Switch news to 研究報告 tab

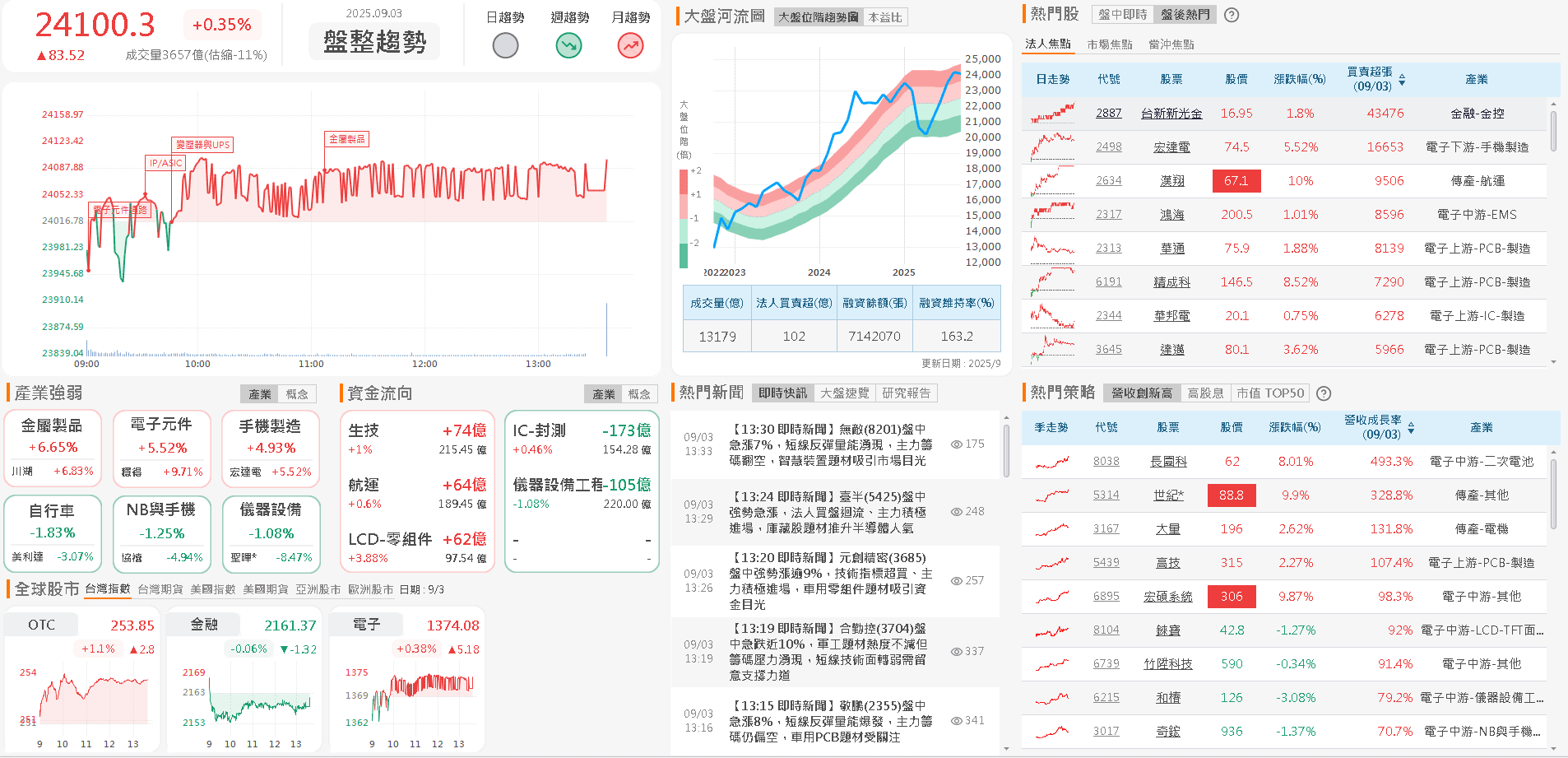(x=907, y=393)
